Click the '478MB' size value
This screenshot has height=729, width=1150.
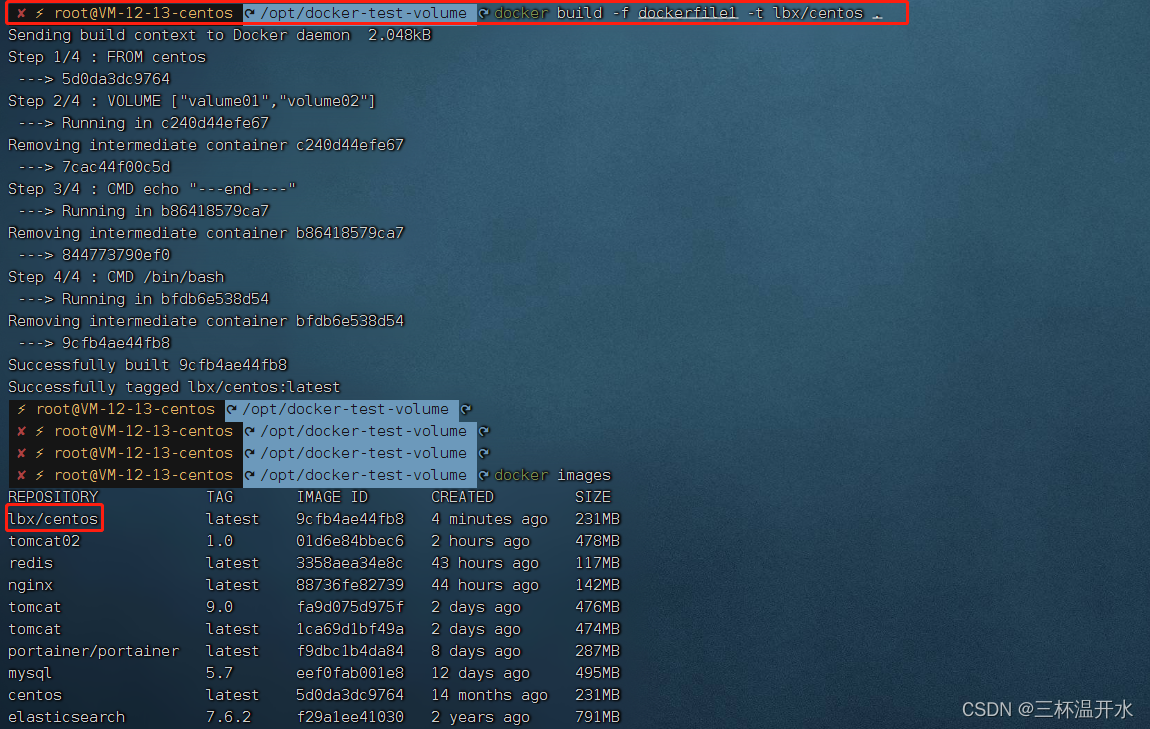598,541
